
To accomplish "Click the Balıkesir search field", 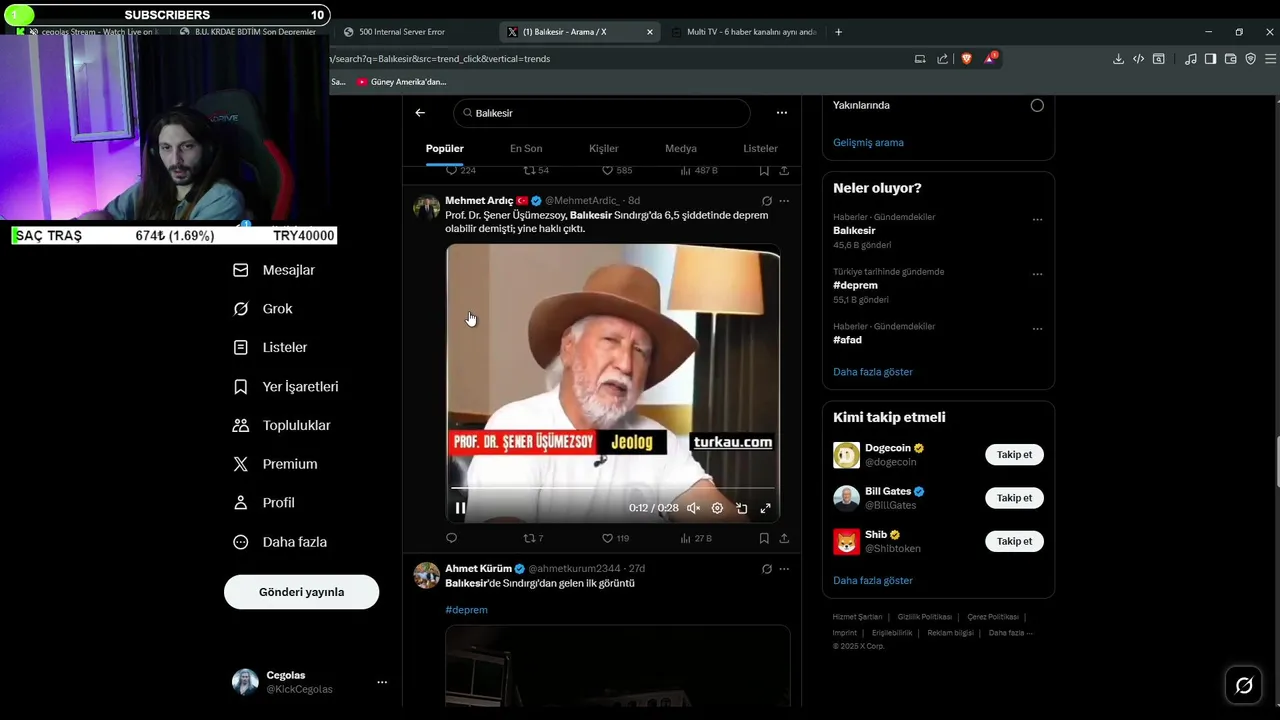I will pyautogui.click(x=601, y=113).
